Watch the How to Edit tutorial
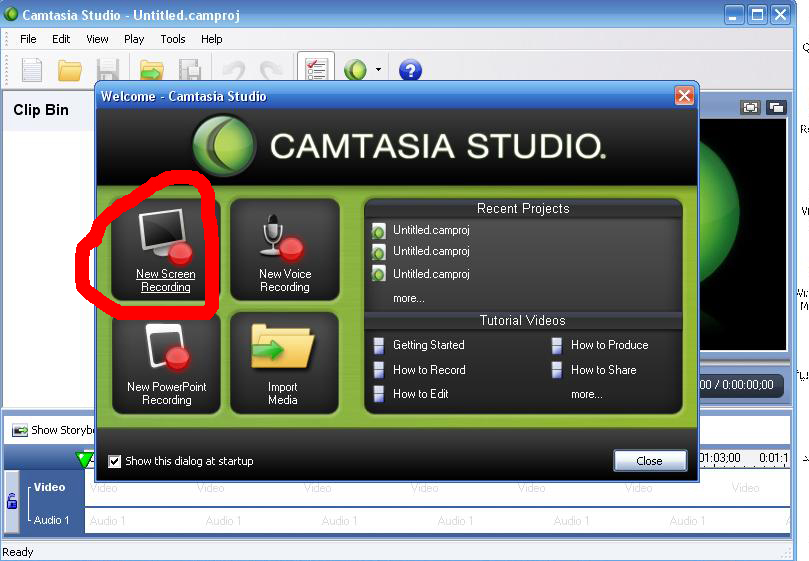The height and width of the screenshot is (561, 809). 420,394
